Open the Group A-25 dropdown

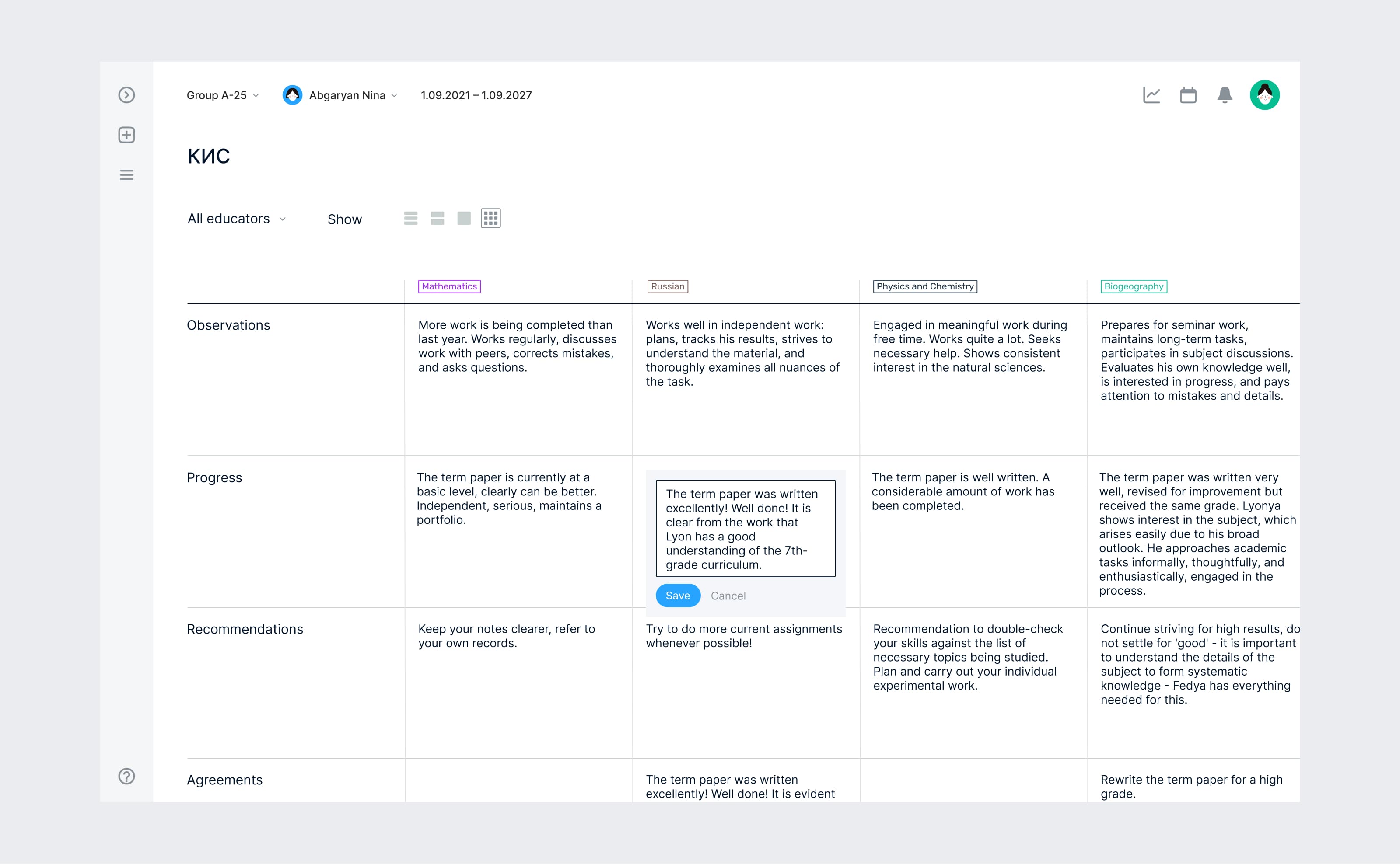(x=222, y=95)
